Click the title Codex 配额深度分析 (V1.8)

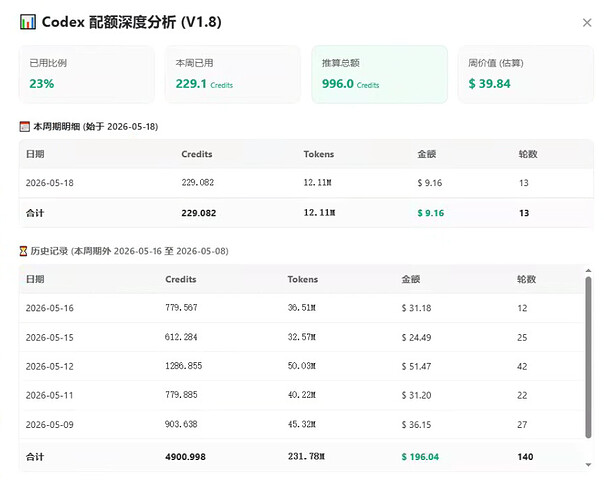tap(131, 22)
